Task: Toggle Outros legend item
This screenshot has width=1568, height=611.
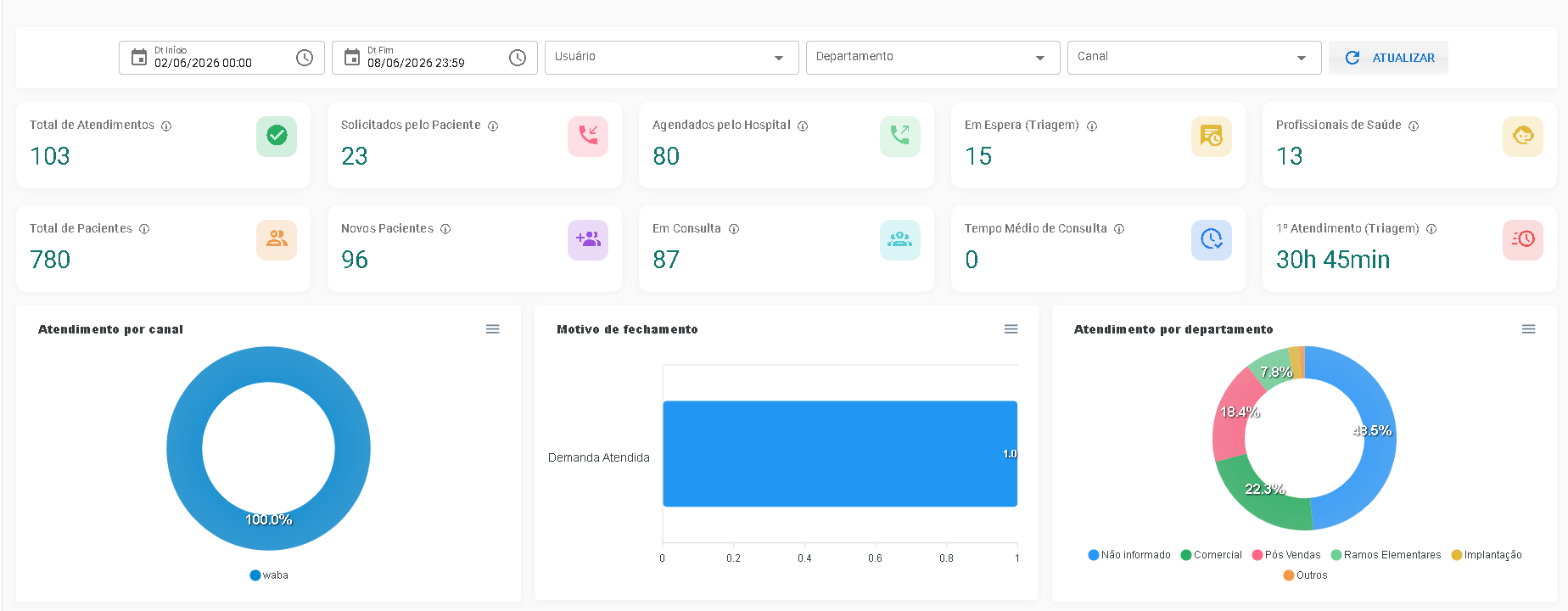Action: click(x=1305, y=575)
